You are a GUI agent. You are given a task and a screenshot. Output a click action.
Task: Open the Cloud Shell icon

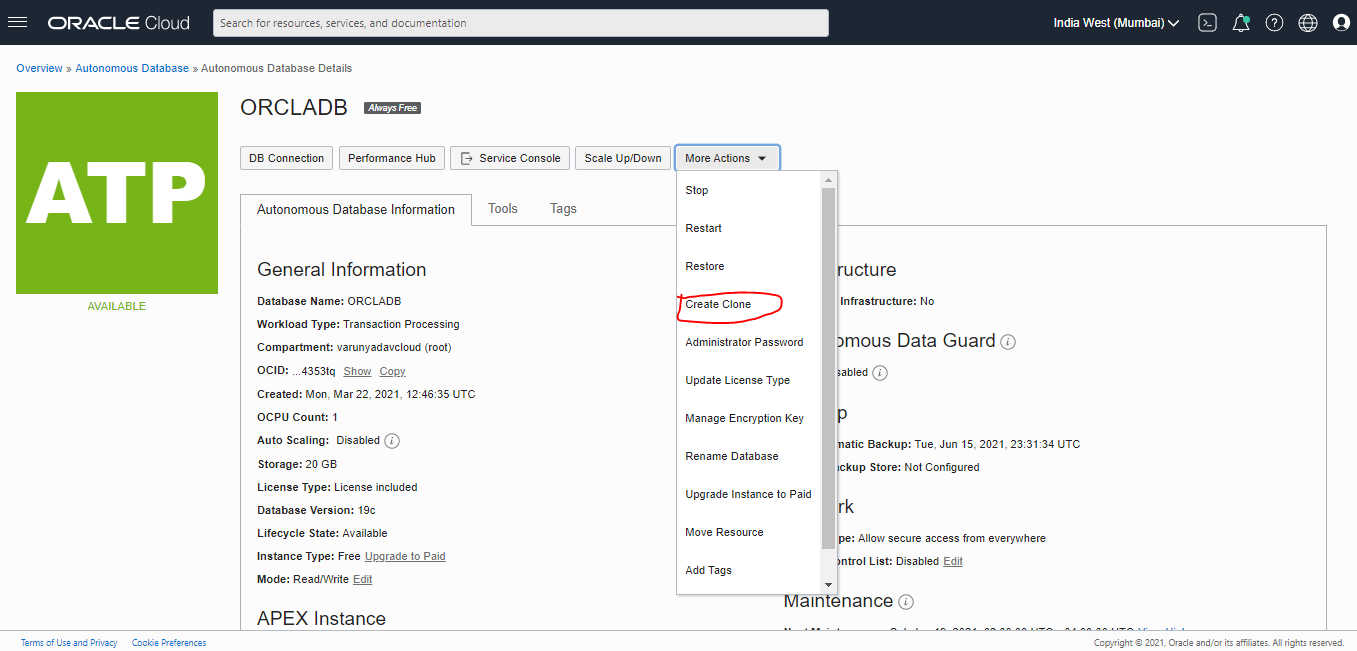click(1207, 22)
